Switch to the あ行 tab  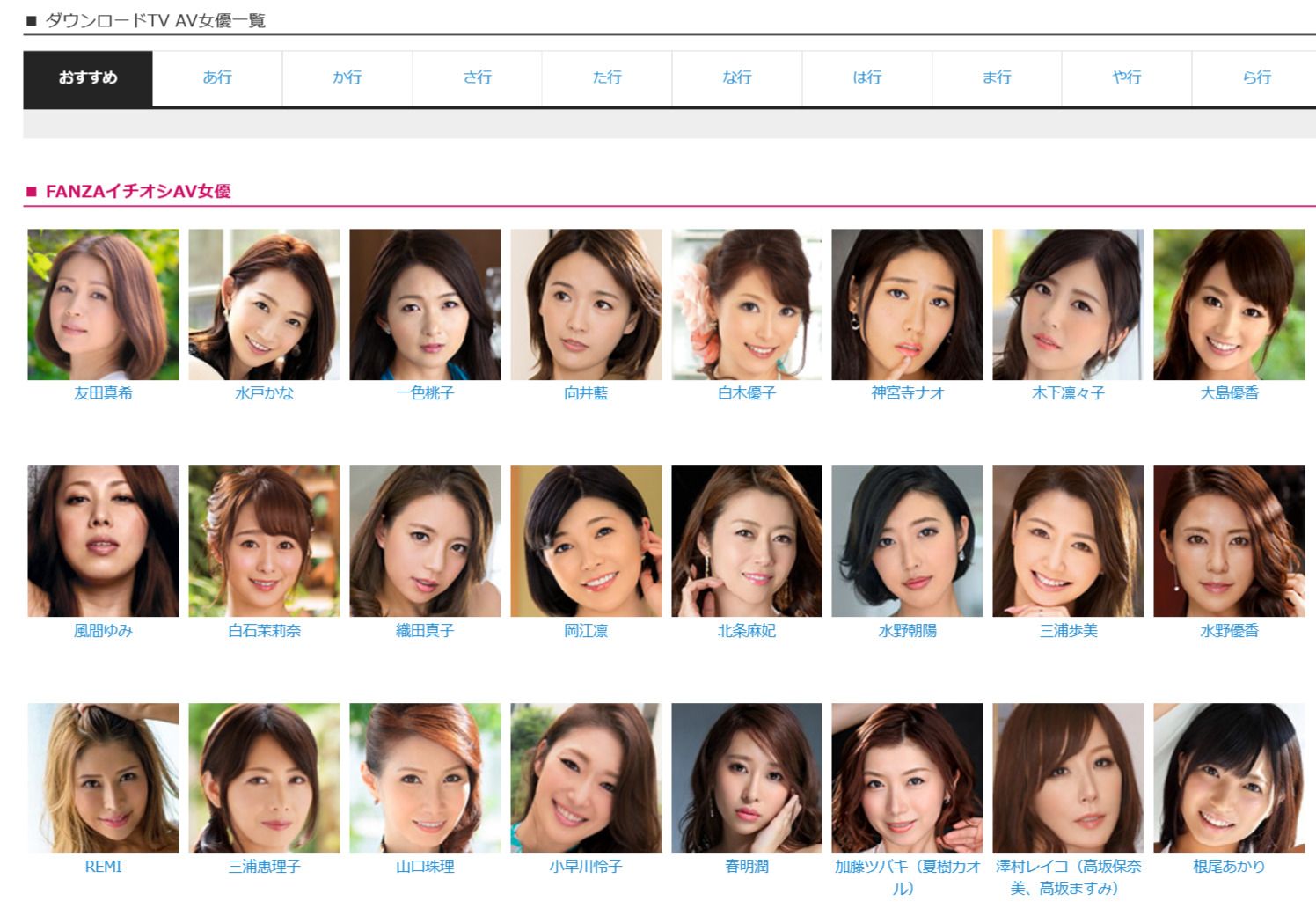[217, 77]
